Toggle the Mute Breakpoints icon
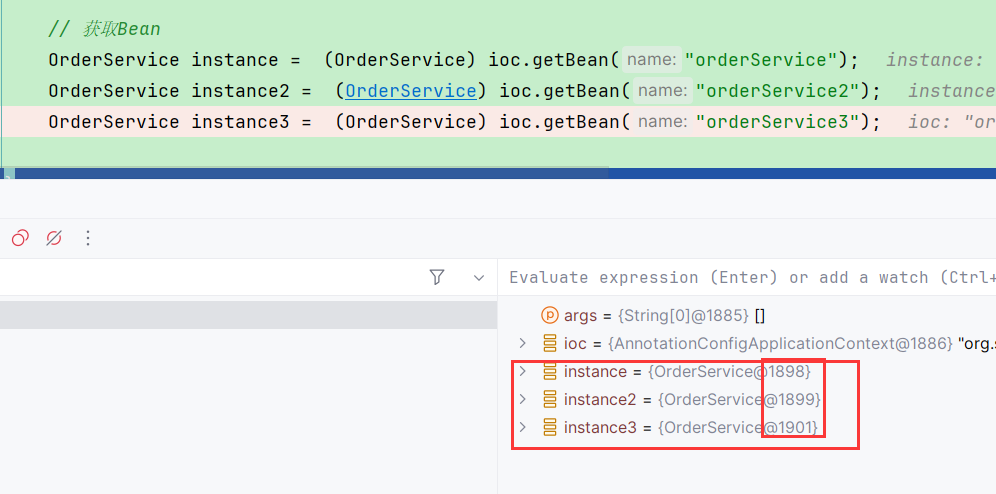This screenshot has height=494, width=996. point(54,238)
